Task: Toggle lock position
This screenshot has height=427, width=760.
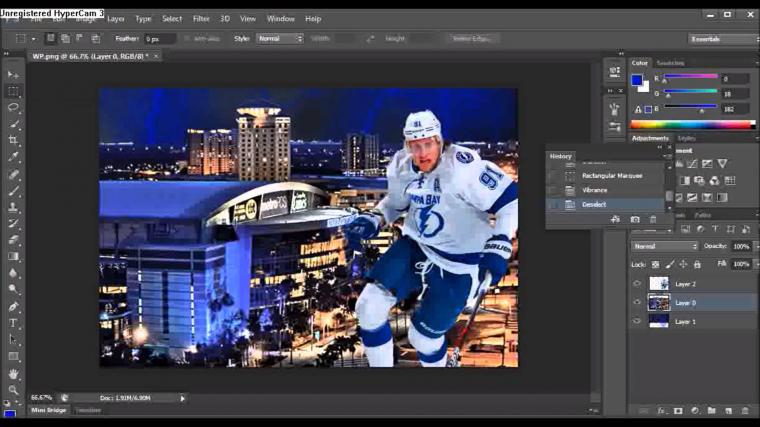Action: click(x=683, y=265)
